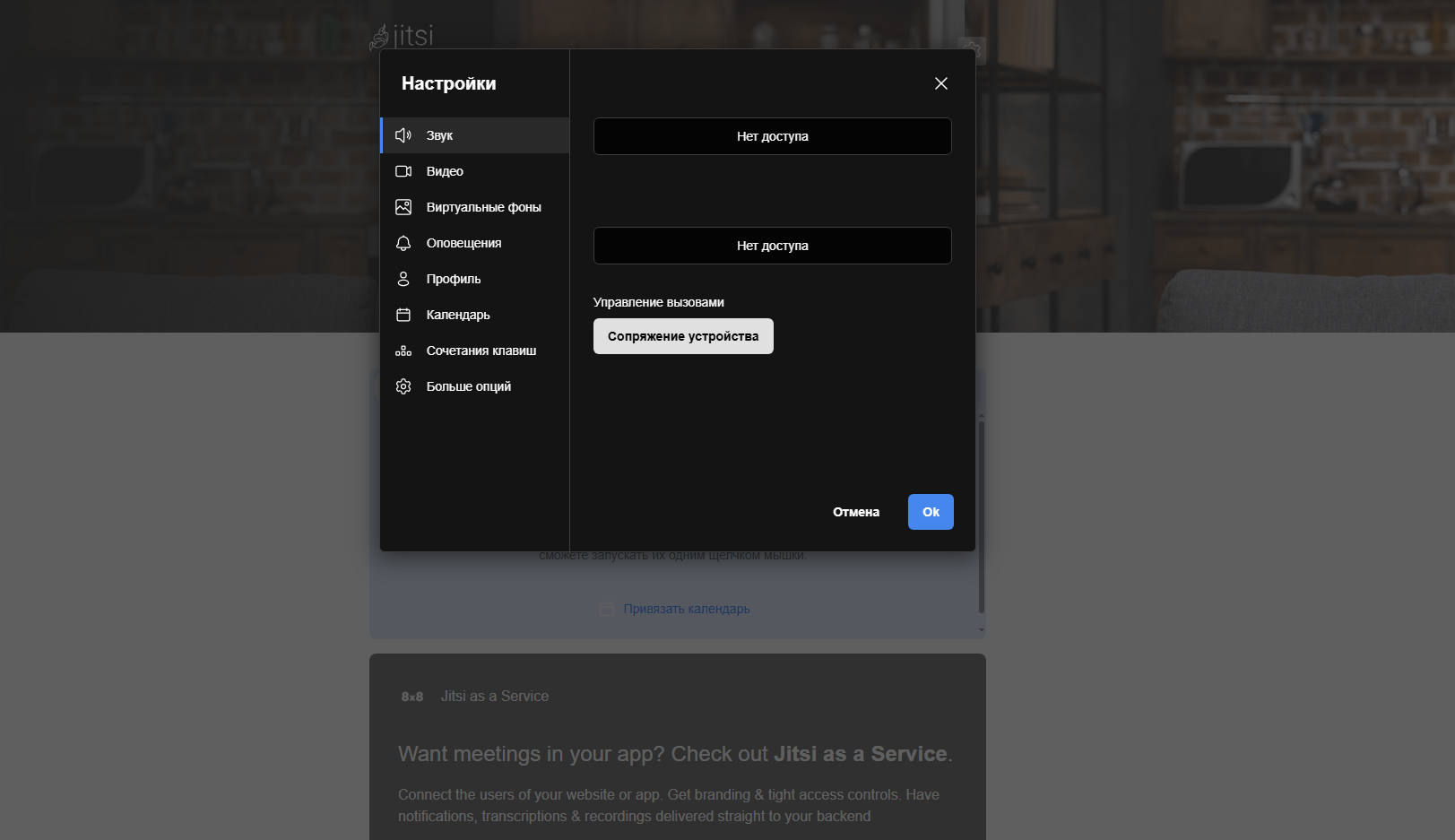Switch to the Сочетания клавиш tab

(481, 351)
